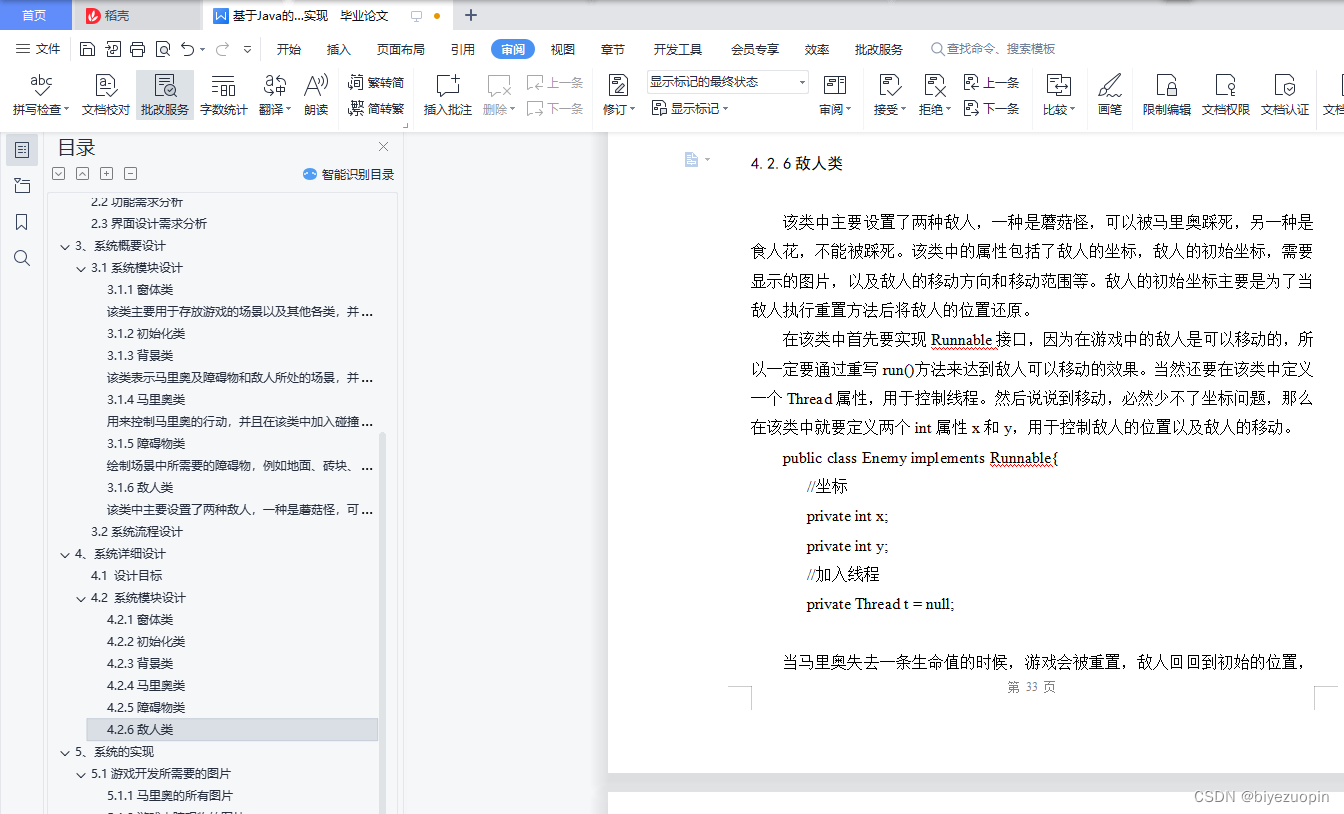Collapse the 3、系统概要设计 tree node
The height and width of the screenshot is (814, 1344).
click(x=65, y=246)
